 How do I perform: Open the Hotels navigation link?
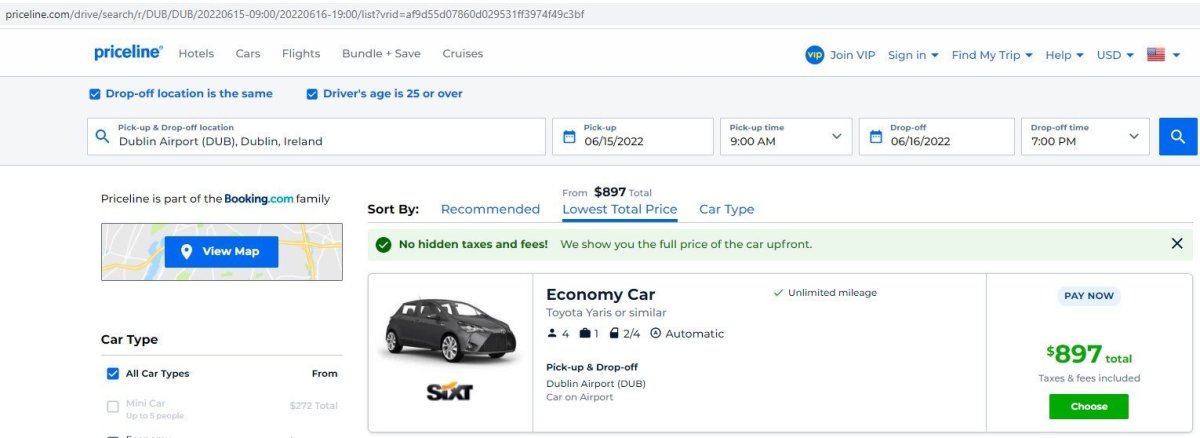click(x=197, y=54)
